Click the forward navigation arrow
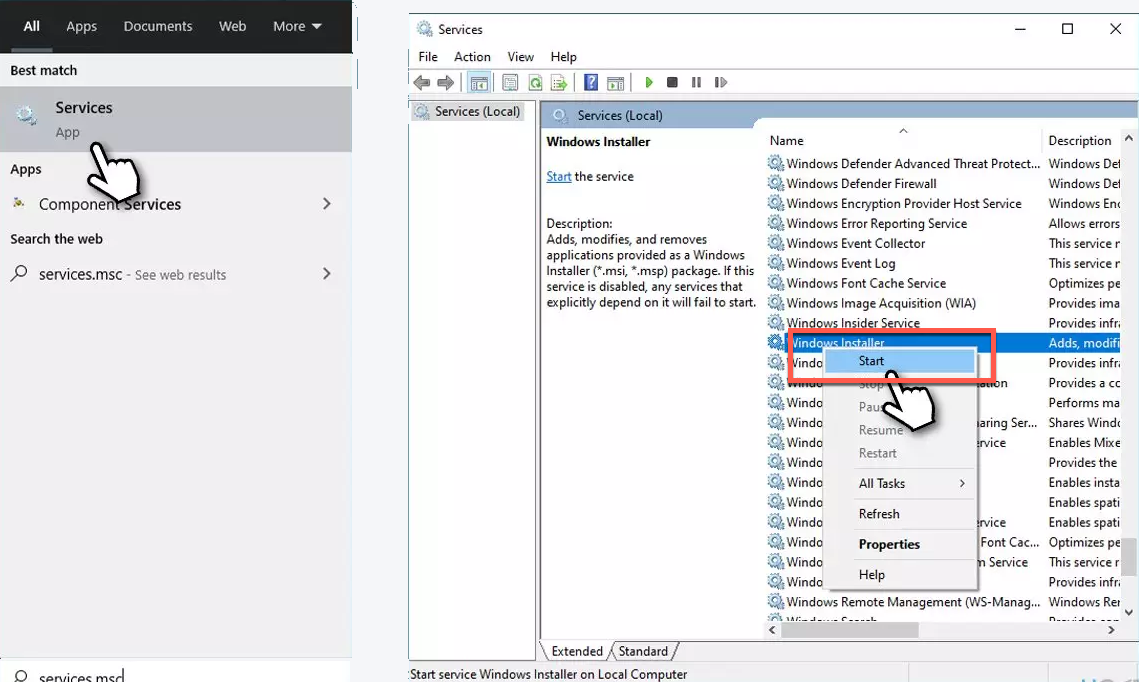Screen dimensions: 1139x682 click(x=446, y=82)
